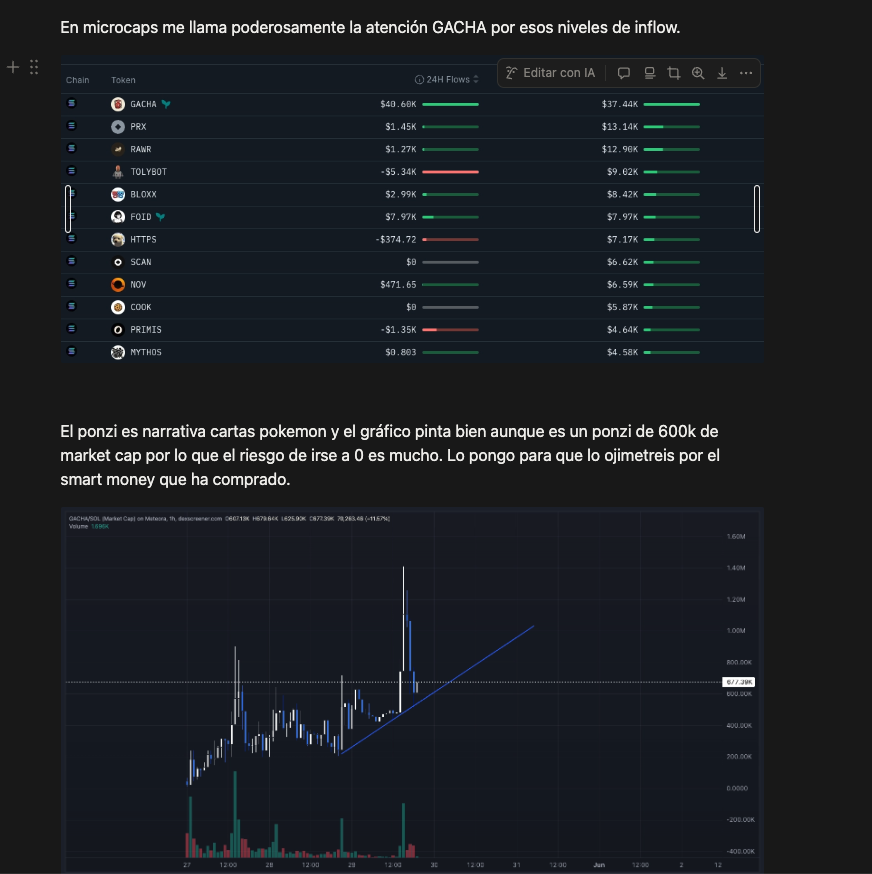Click the MYTHOS token logo
This screenshot has width=872, height=874.
(118, 352)
